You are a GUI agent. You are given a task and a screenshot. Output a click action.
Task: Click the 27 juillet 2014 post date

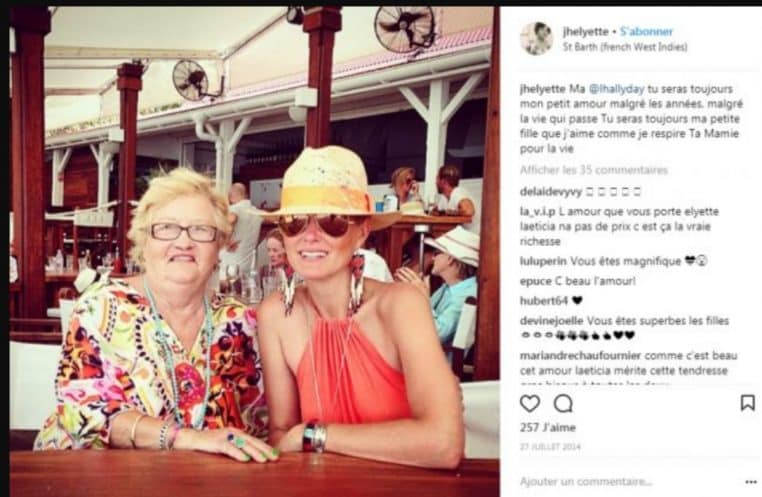(550, 446)
